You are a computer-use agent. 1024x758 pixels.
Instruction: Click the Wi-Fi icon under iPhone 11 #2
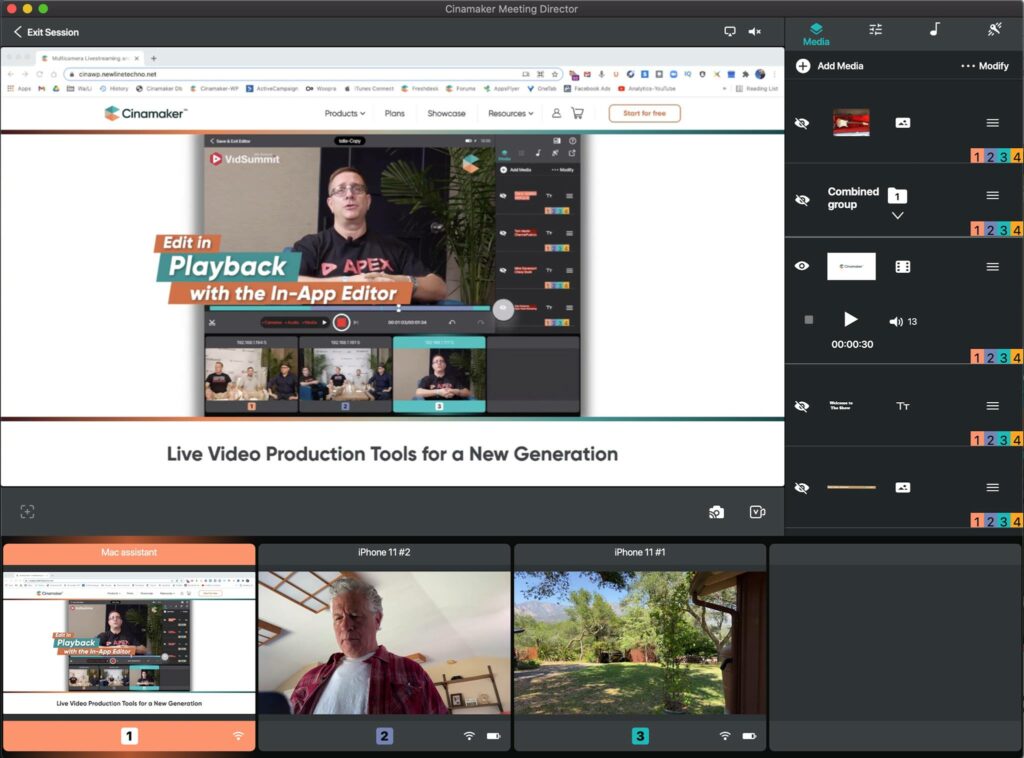pos(469,736)
